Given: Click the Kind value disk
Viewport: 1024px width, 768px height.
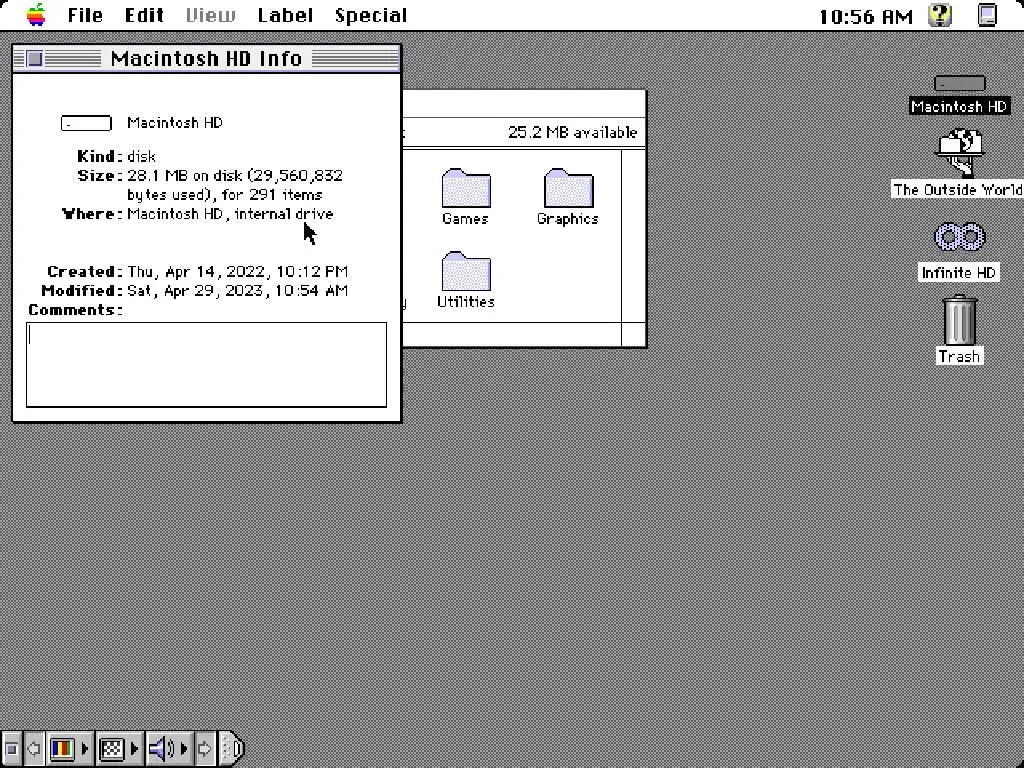Looking at the screenshot, I should tap(141, 157).
